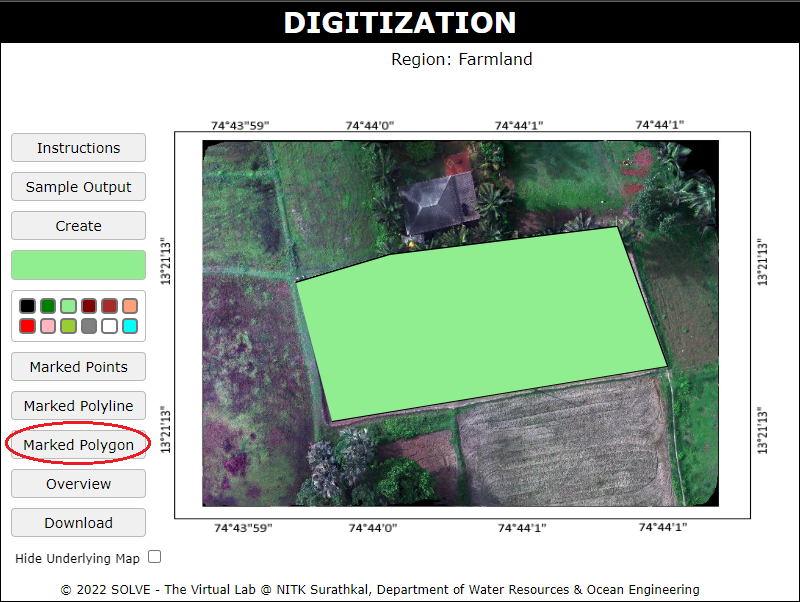The image size is (800, 602).
Task: Pick the yellow-green color swatch
Action: pos(68,326)
